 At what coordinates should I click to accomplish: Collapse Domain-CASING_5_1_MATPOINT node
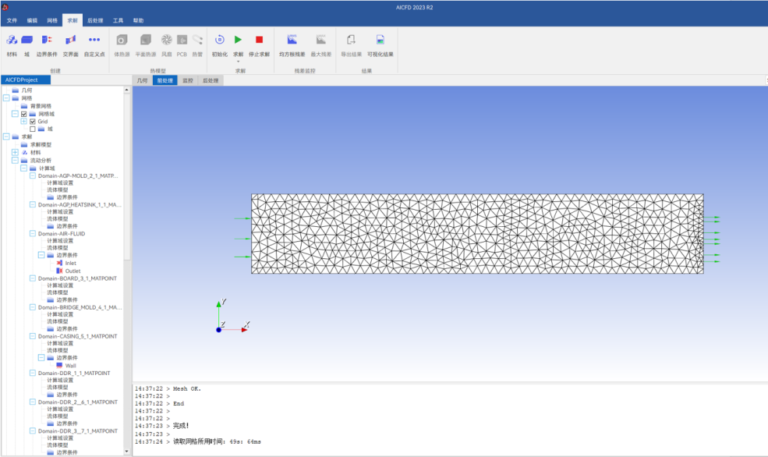33,336
